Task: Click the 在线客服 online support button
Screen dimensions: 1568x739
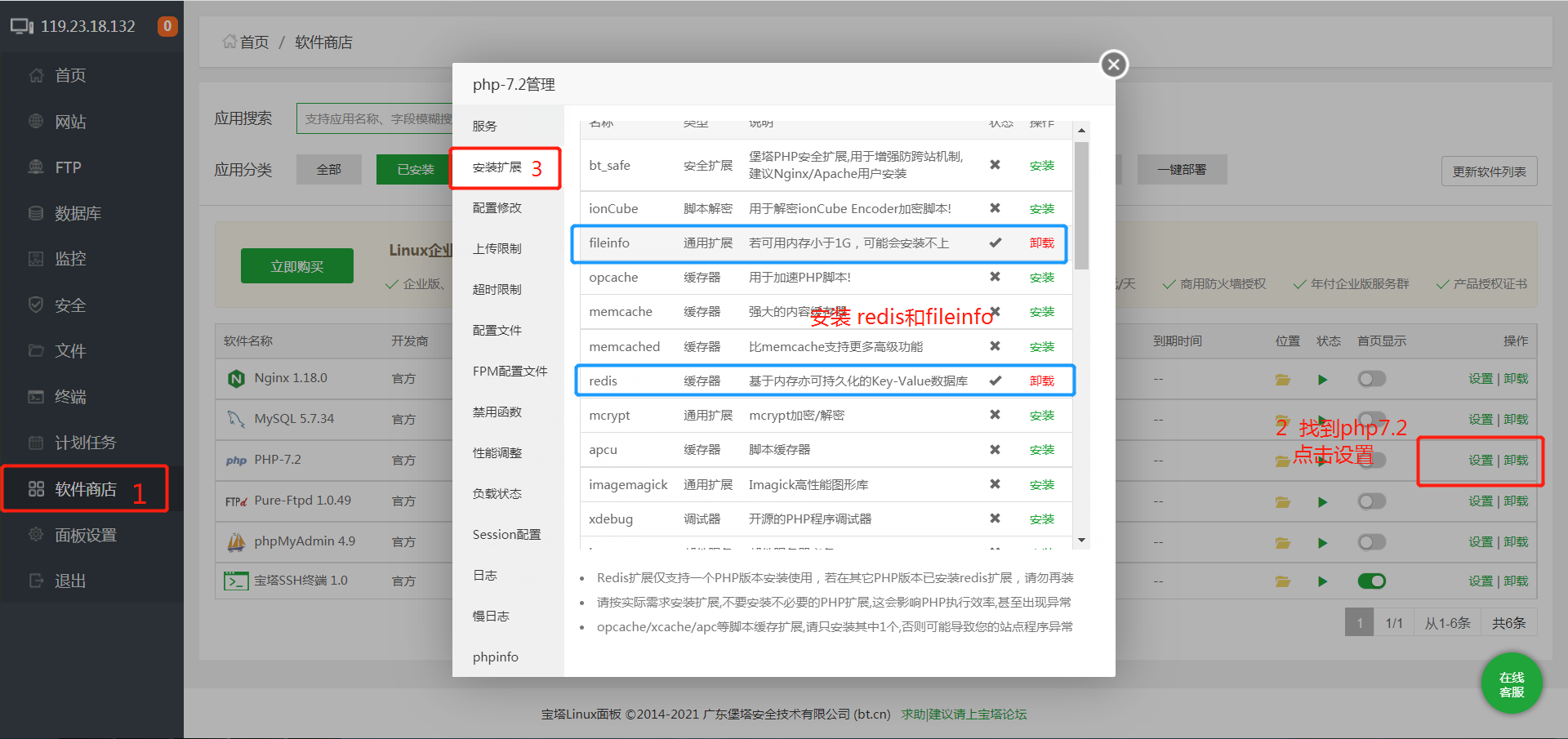Action: 1512,684
